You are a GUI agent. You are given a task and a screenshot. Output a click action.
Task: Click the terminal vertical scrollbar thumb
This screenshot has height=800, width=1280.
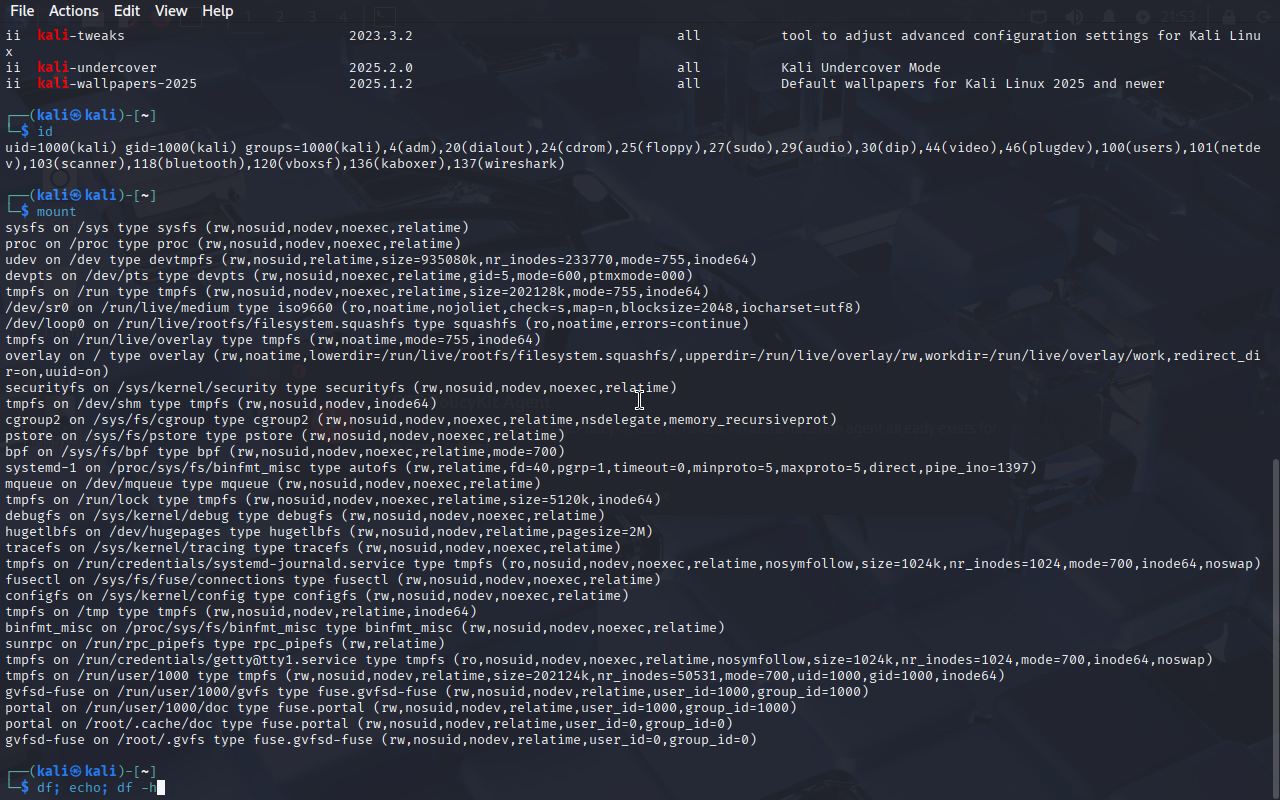tap(1274, 628)
